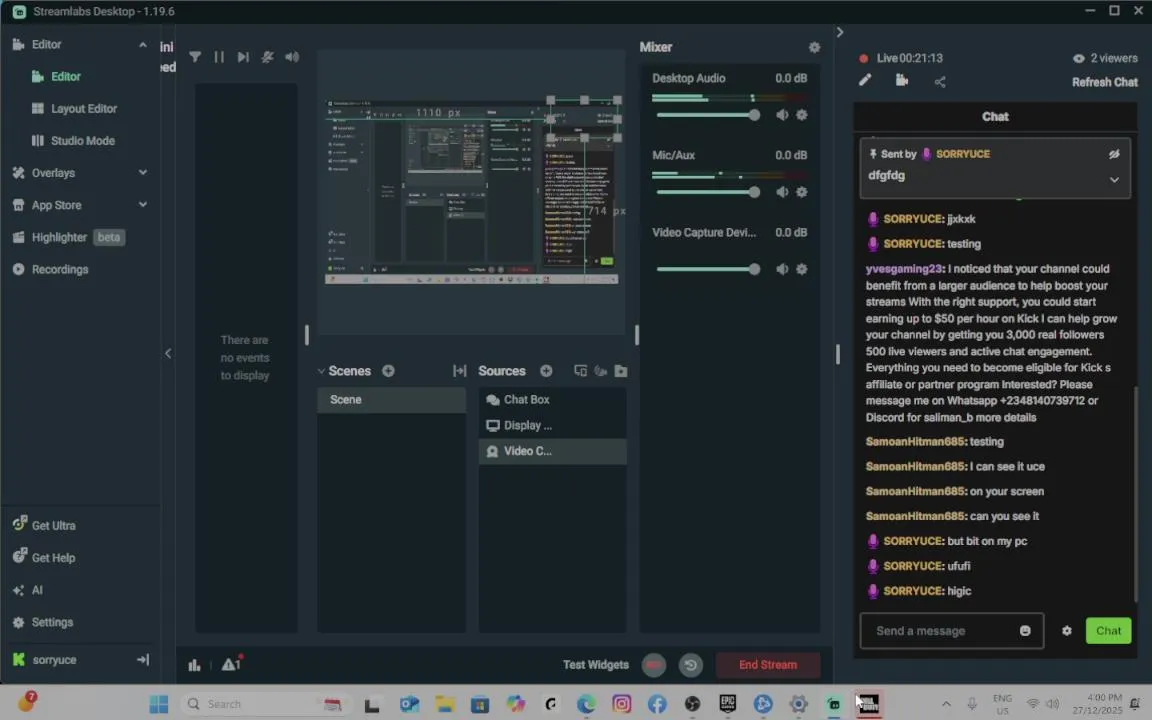Open the multistream camera icon
Screen dimensions: 1152x720
(902, 80)
